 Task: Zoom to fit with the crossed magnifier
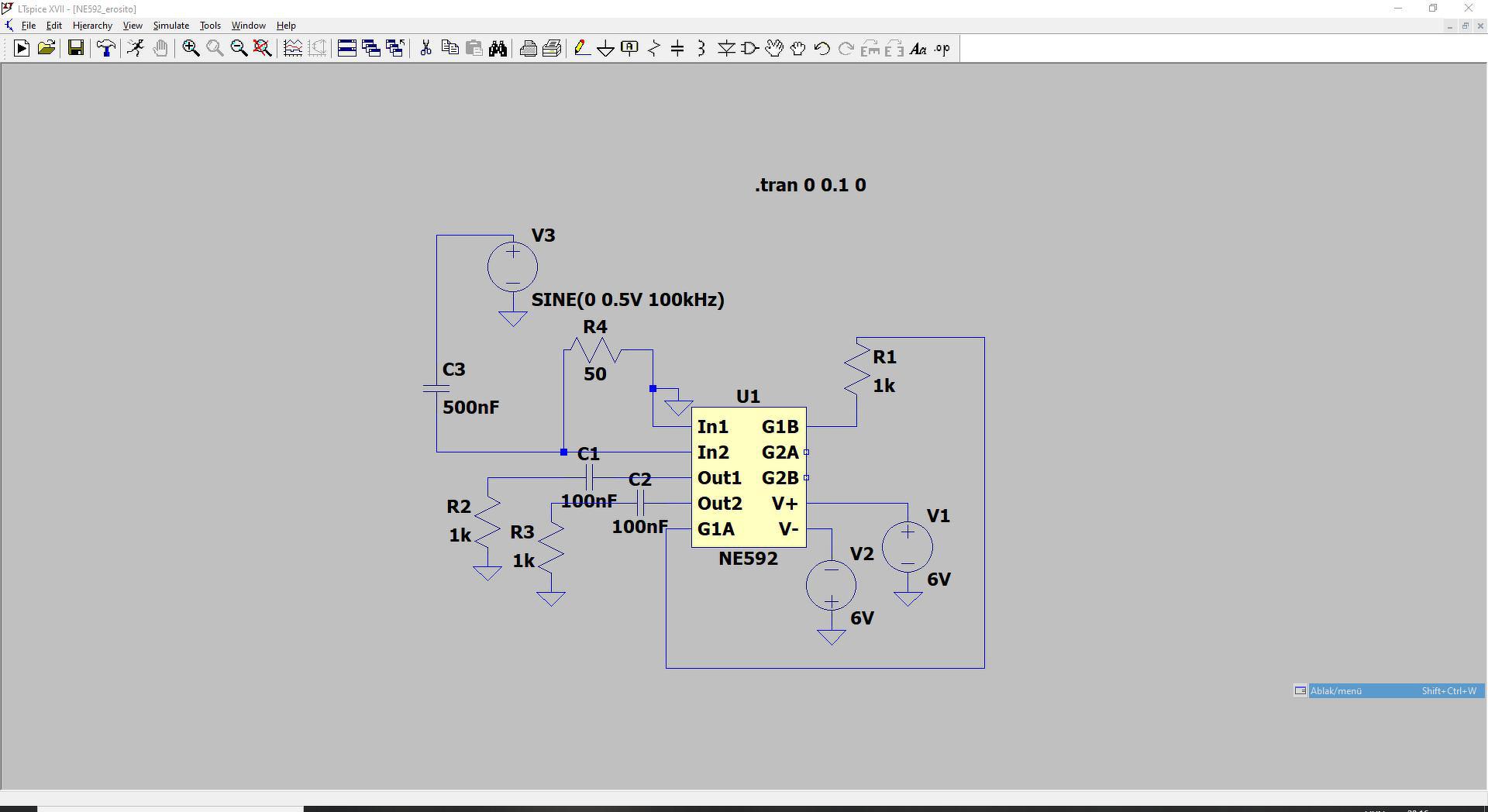(x=263, y=49)
